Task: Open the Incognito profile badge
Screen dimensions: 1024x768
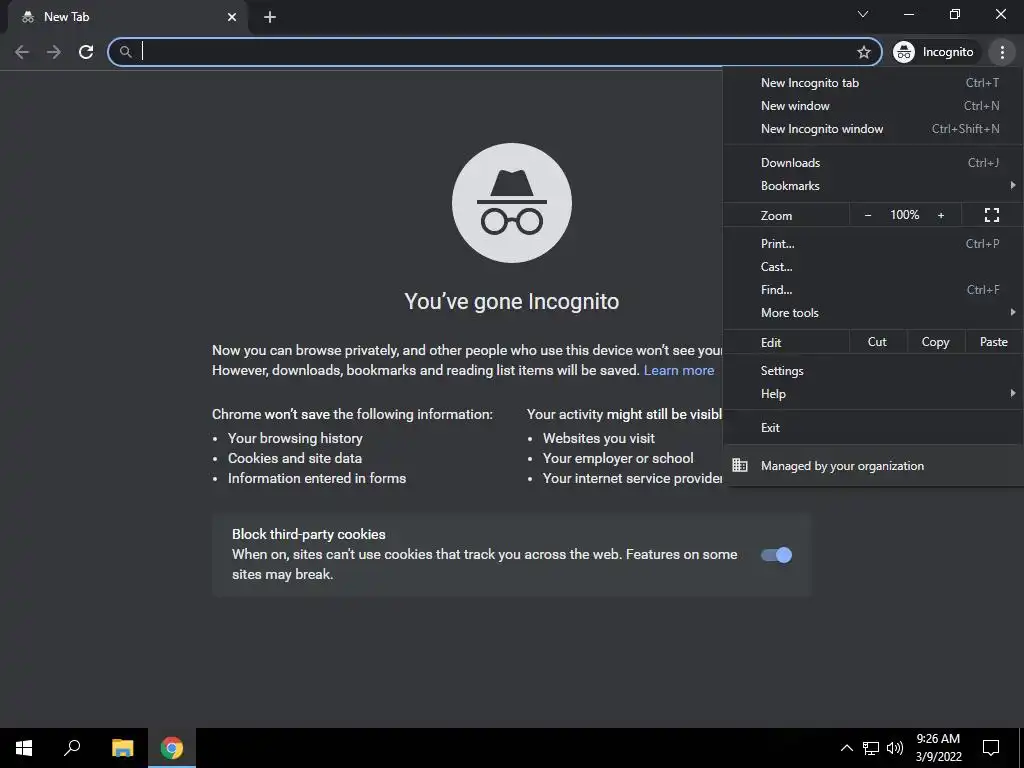Action: pyautogui.click(x=934, y=52)
